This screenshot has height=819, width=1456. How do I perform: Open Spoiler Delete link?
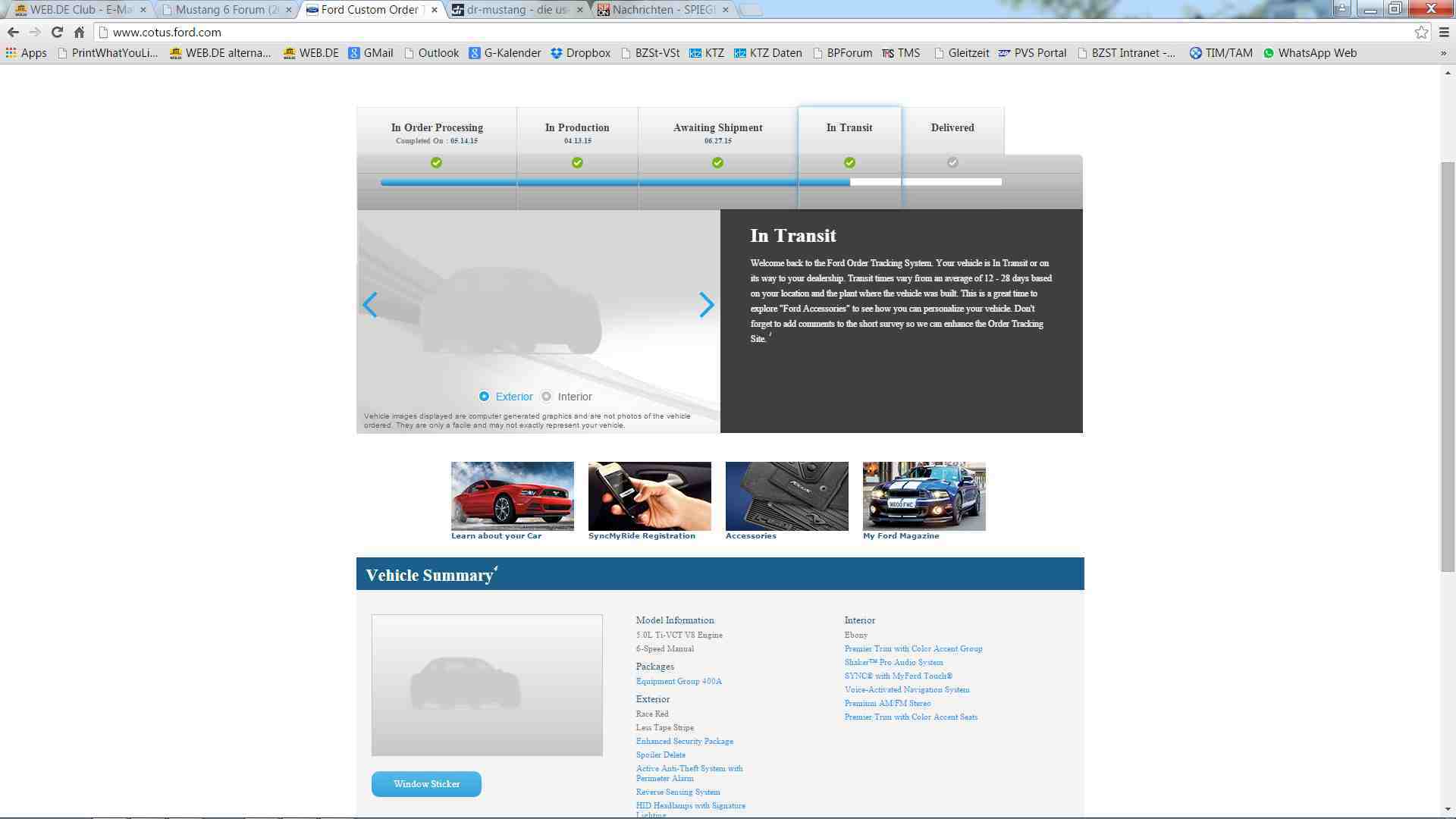point(661,755)
